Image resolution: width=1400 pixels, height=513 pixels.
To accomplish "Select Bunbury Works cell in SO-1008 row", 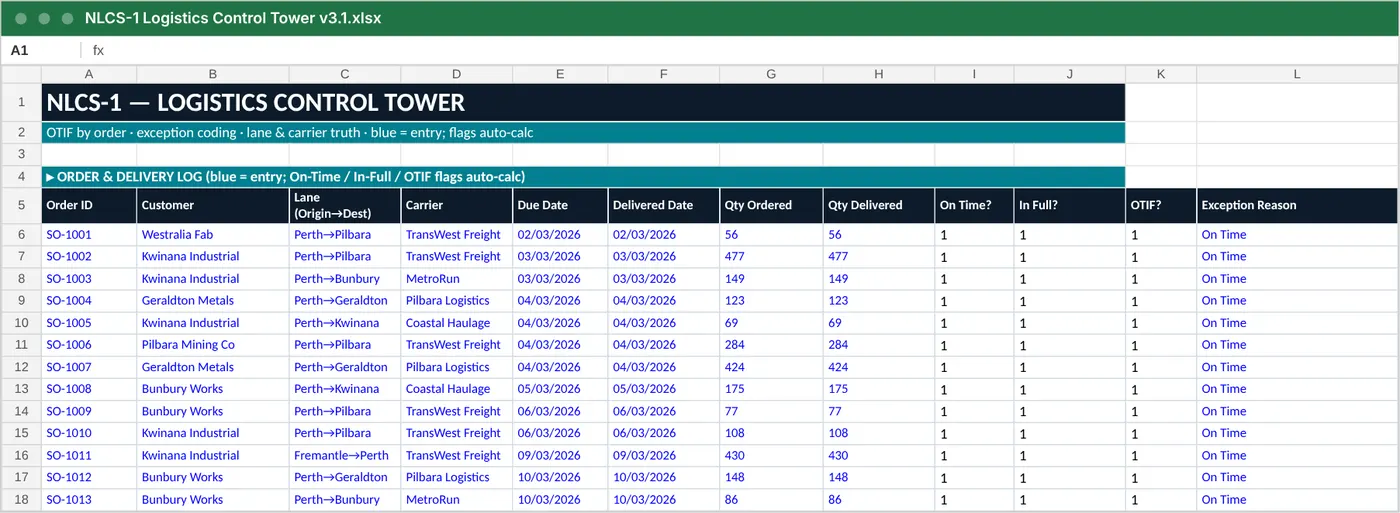I will 213,389.
